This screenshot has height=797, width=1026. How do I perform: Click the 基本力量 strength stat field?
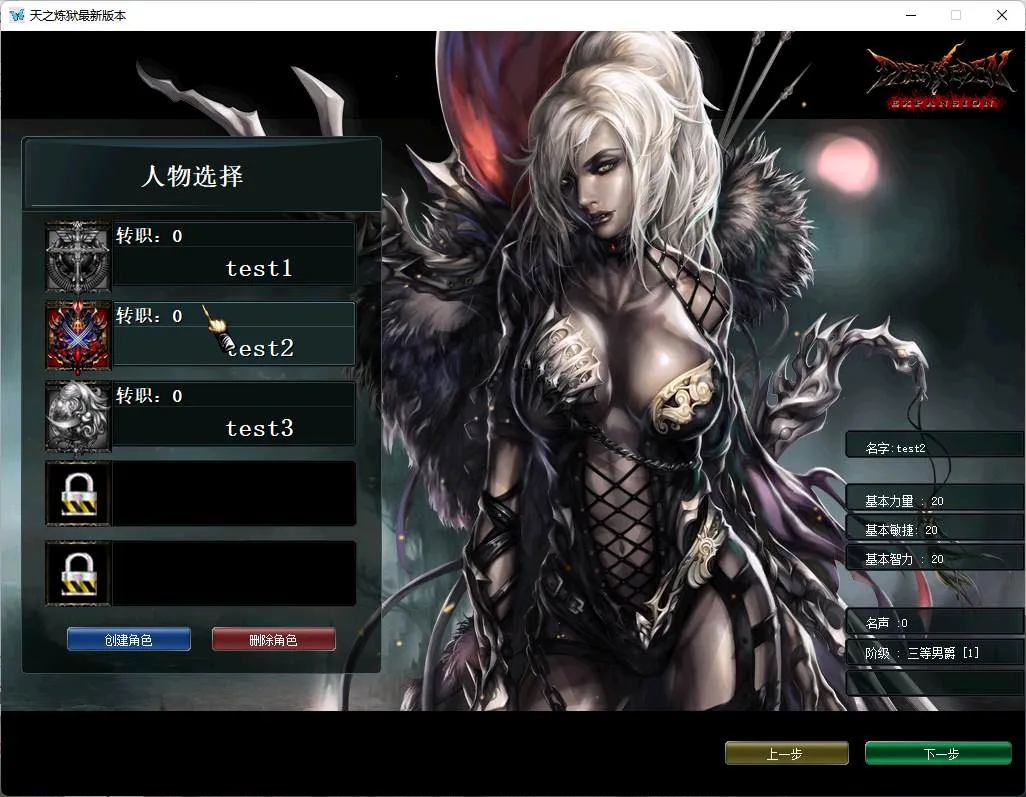934,500
